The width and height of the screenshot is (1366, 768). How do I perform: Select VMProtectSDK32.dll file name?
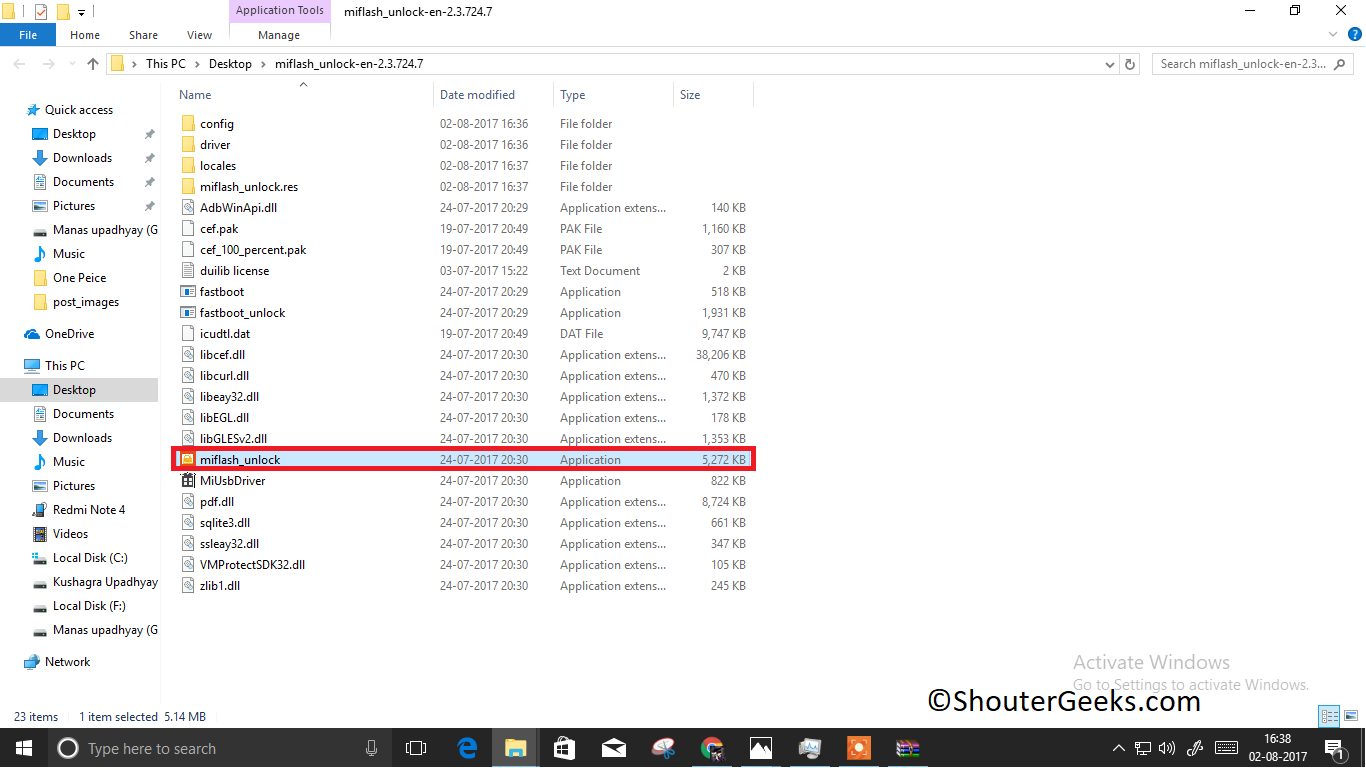(x=252, y=565)
